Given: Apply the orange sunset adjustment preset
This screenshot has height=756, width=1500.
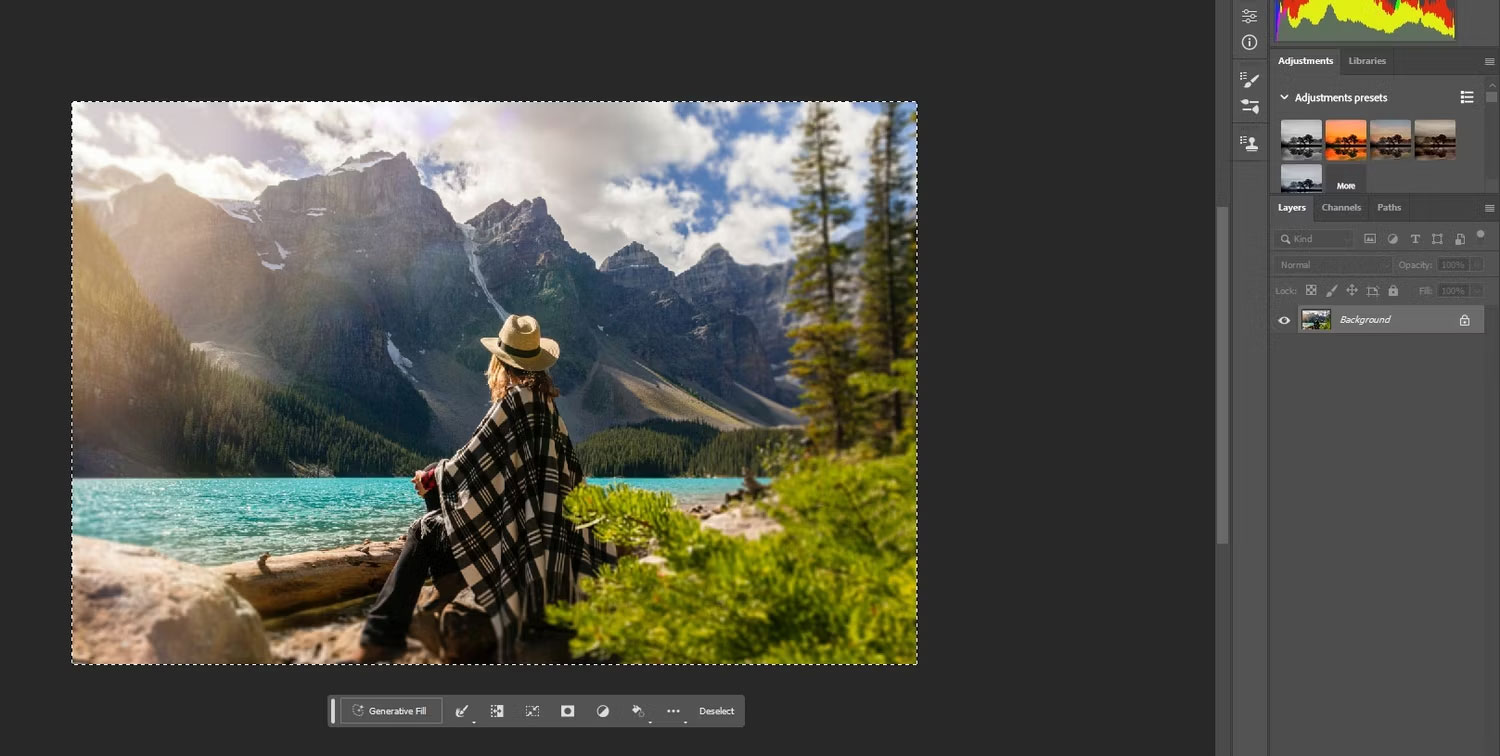Looking at the screenshot, I should click(x=1346, y=140).
